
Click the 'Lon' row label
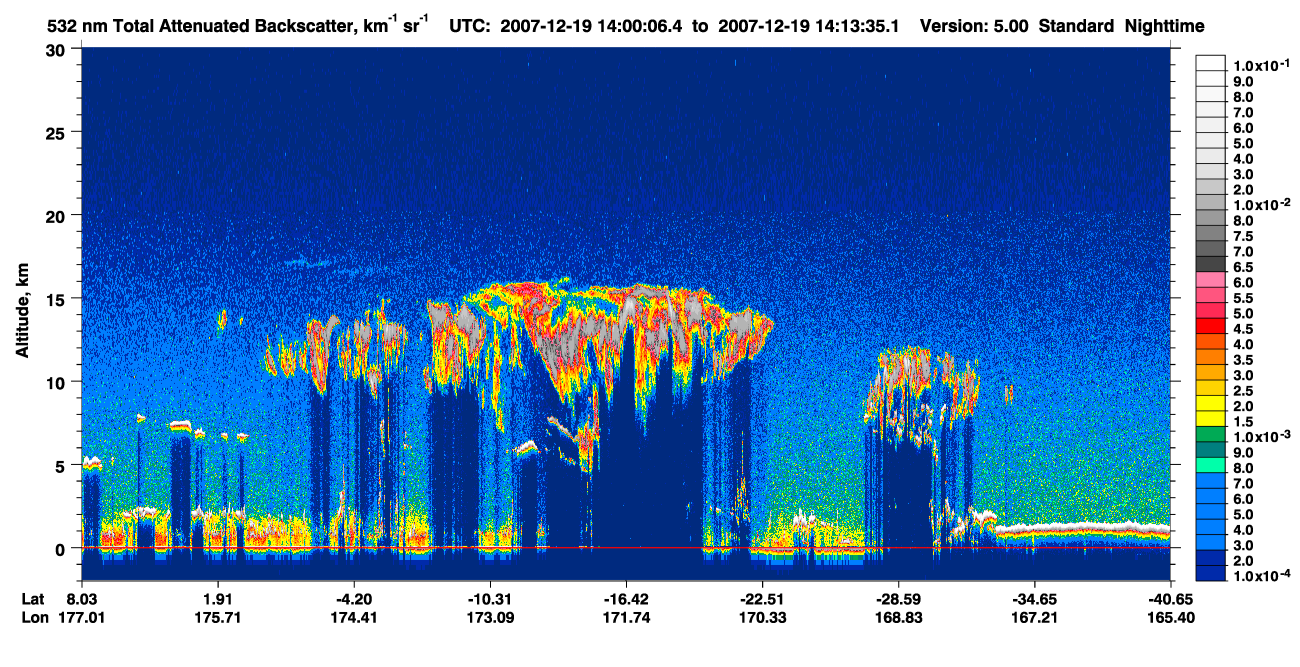click(33, 618)
